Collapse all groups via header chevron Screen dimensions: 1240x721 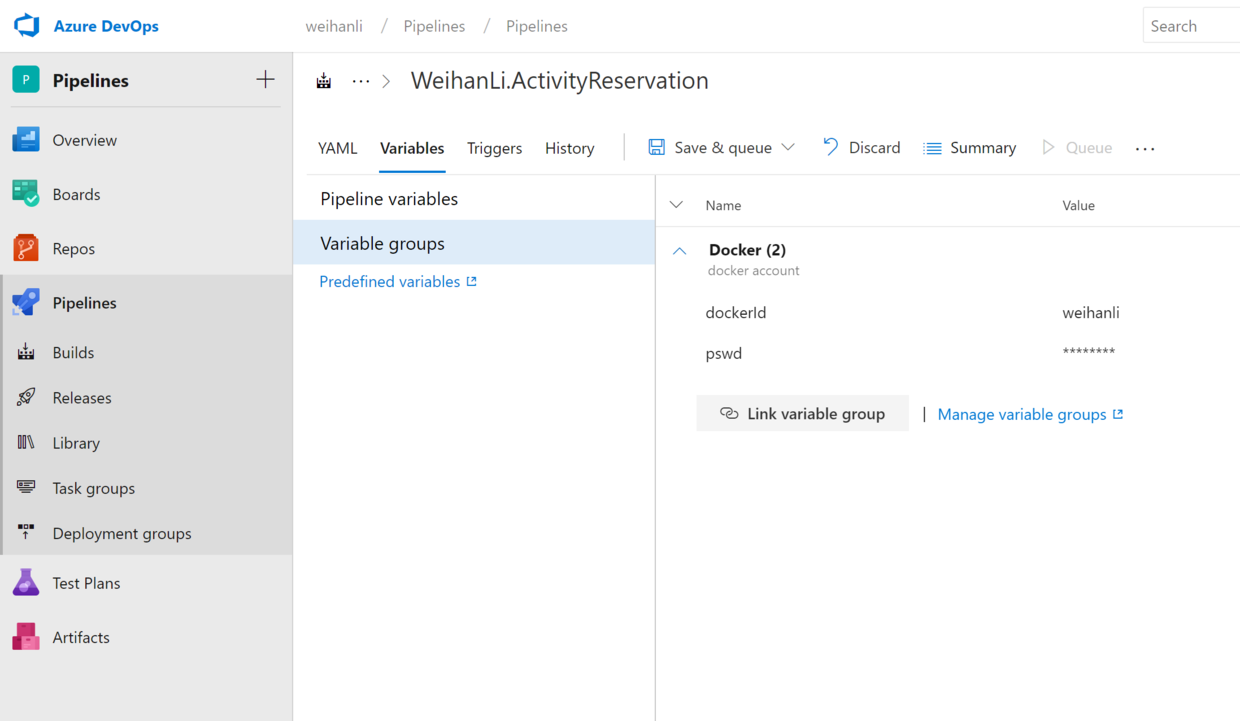[x=676, y=205]
